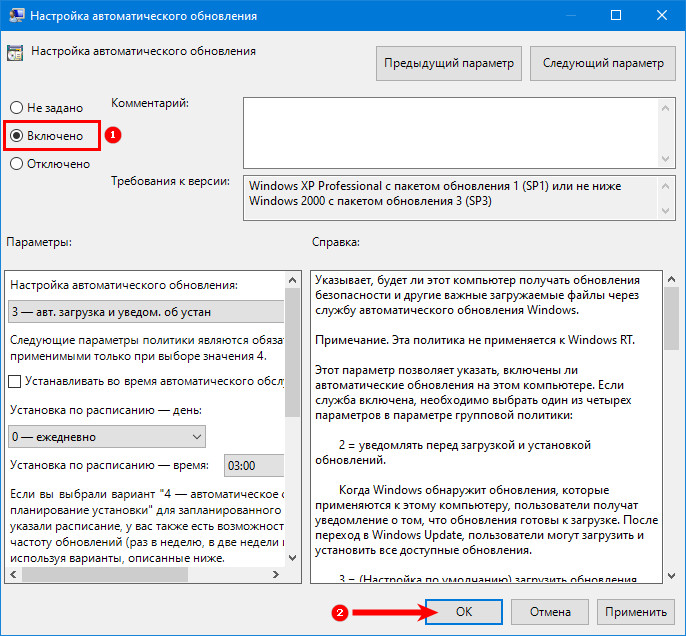This screenshot has width=686, height=636.
Task: Click version requirements scroll up arrow
Action: click(x=665, y=186)
